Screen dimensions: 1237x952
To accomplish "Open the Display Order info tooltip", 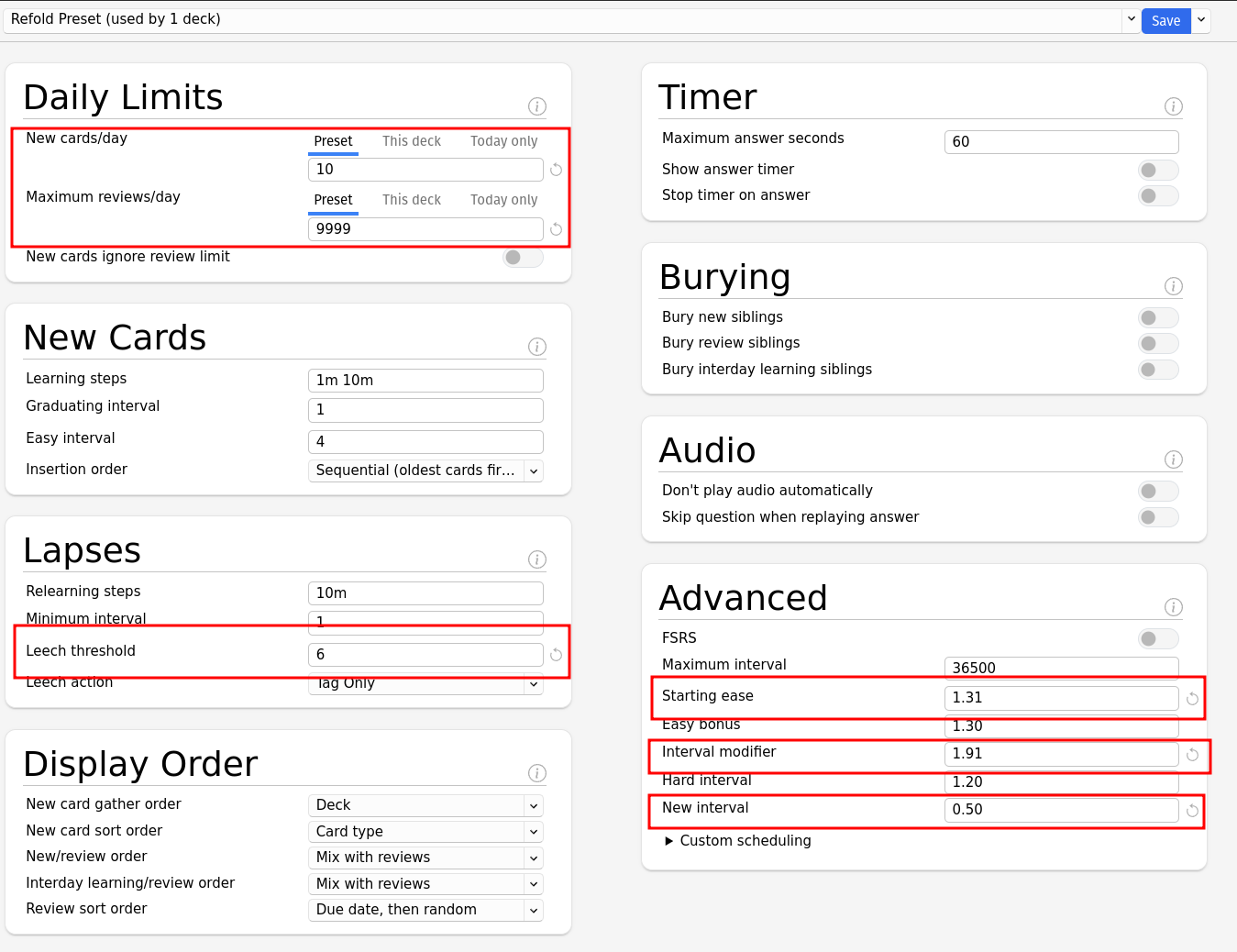I will tap(537, 773).
